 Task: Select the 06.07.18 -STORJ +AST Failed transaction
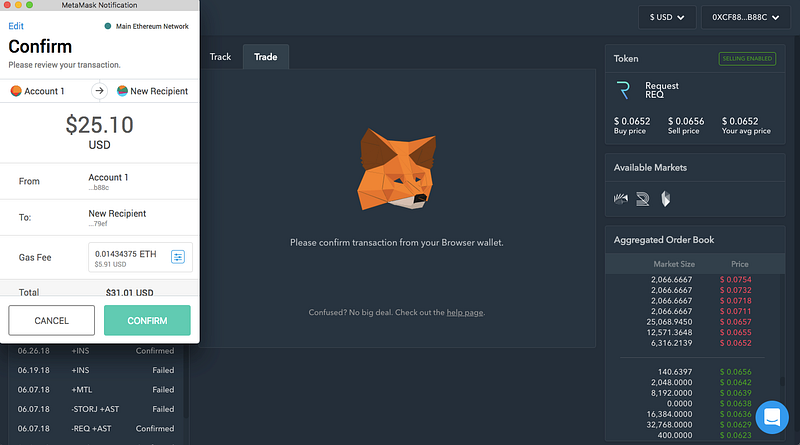tap(96, 409)
